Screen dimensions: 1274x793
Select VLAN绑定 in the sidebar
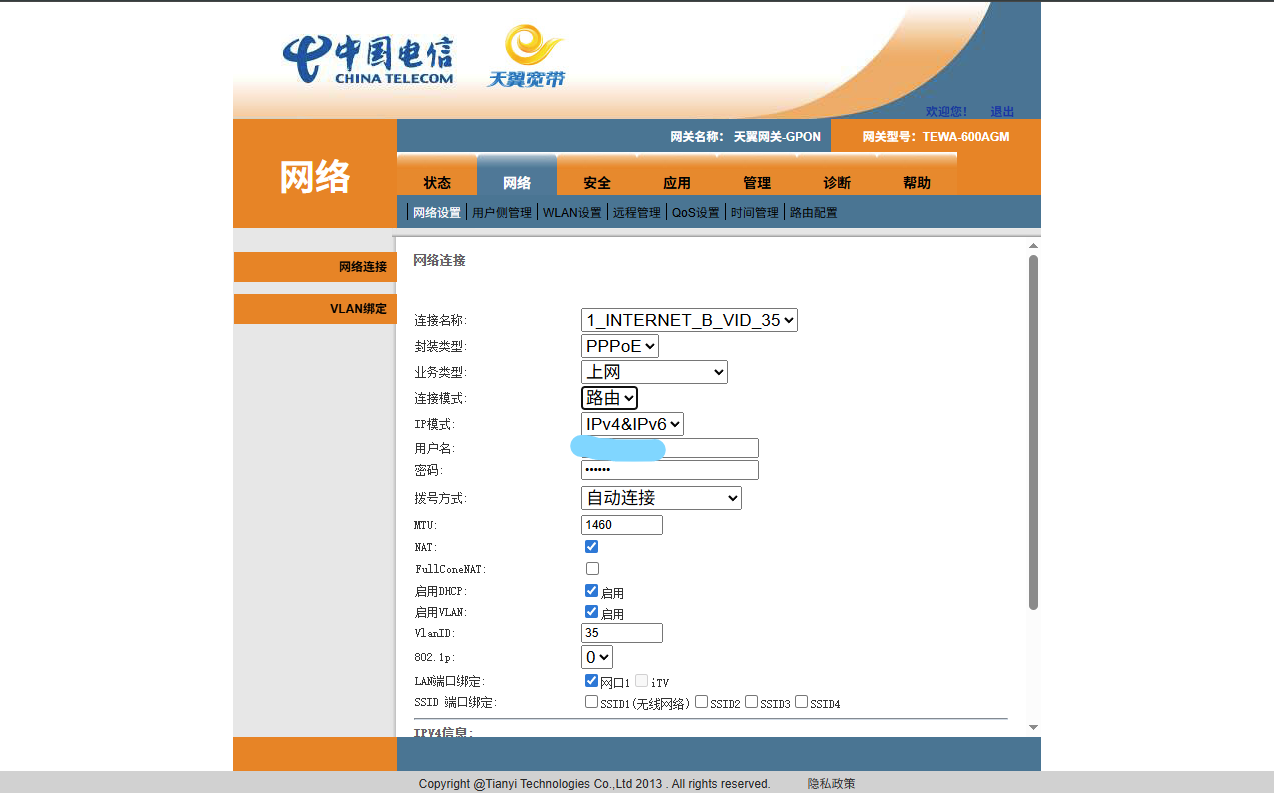[x=358, y=308]
